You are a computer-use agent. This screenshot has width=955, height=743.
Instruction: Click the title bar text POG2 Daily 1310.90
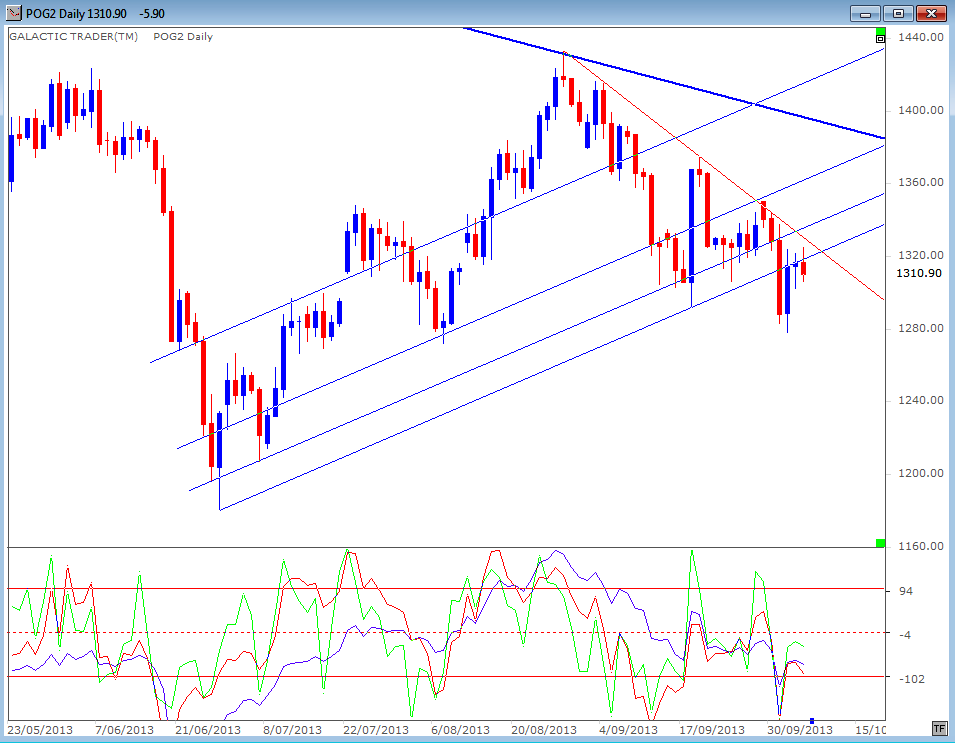coord(77,13)
